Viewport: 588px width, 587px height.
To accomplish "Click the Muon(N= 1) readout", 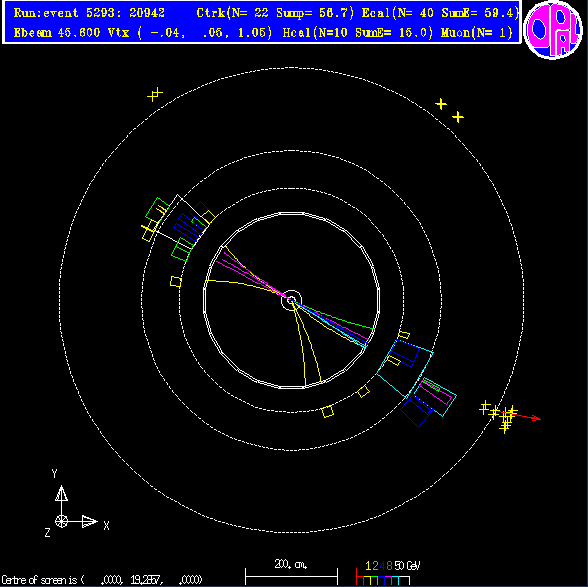I will coord(477,33).
